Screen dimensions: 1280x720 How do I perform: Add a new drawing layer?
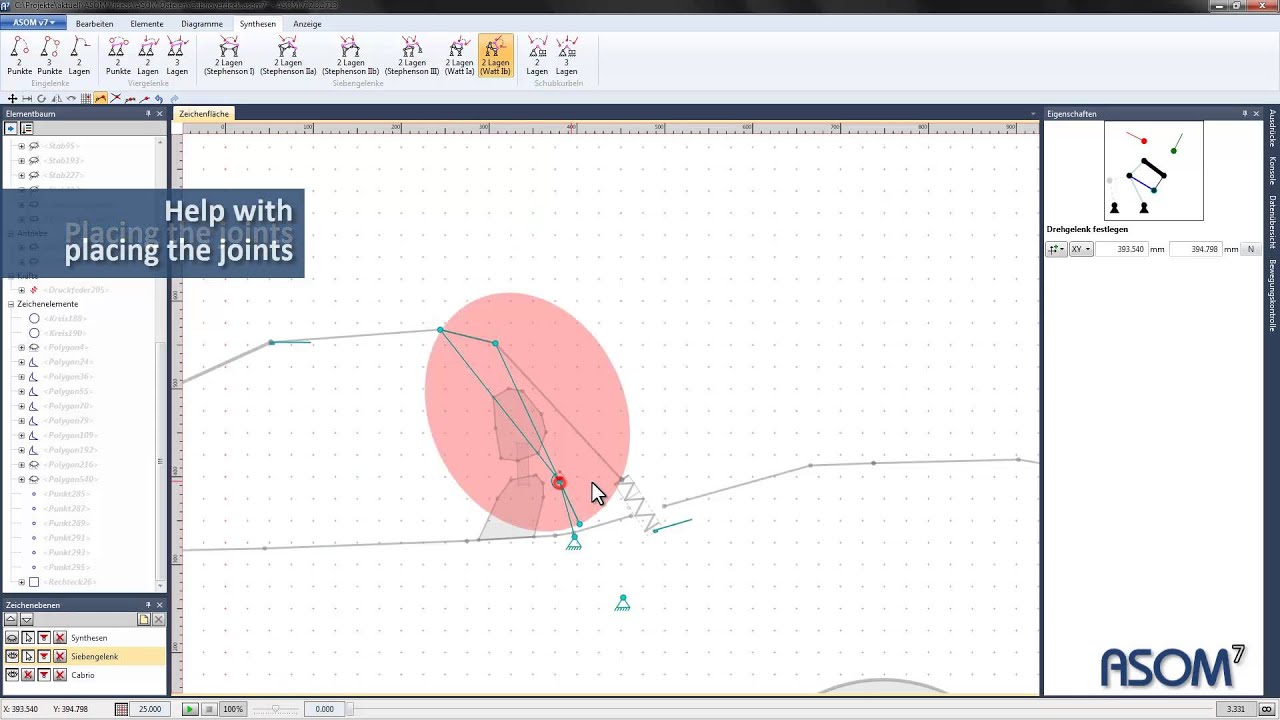click(144, 620)
